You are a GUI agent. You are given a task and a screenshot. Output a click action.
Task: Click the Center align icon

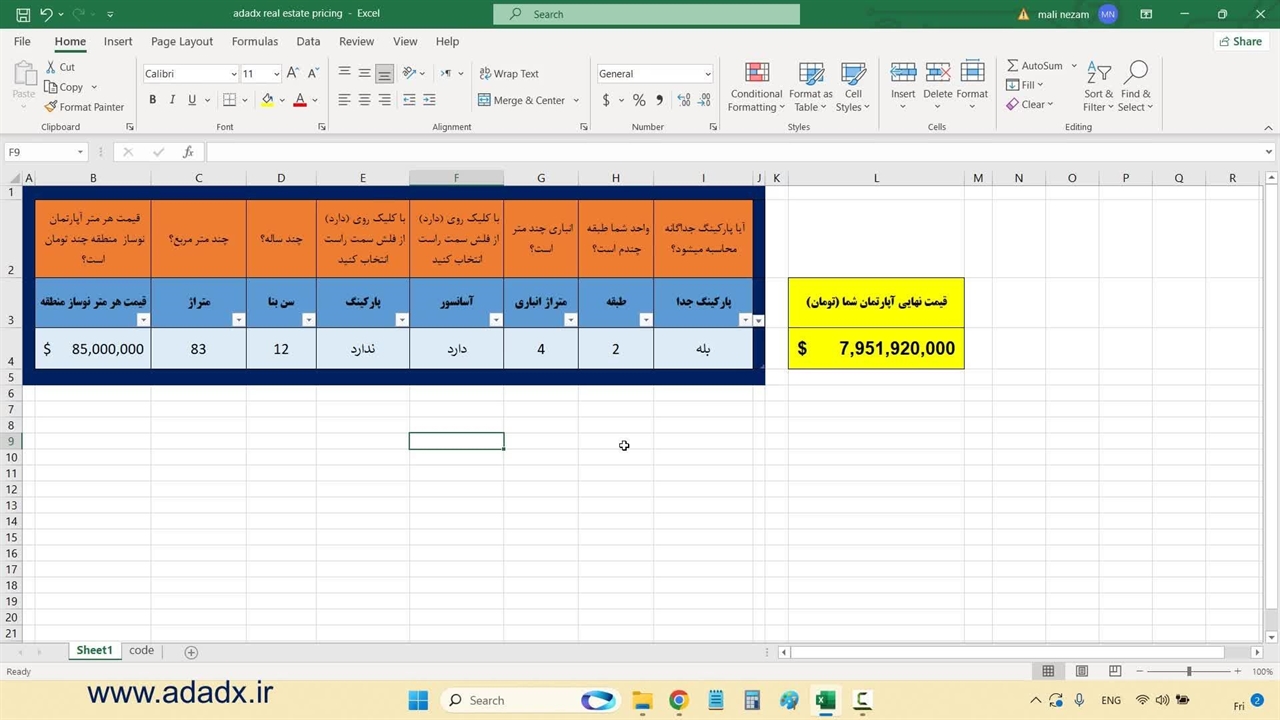tap(364, 100)
